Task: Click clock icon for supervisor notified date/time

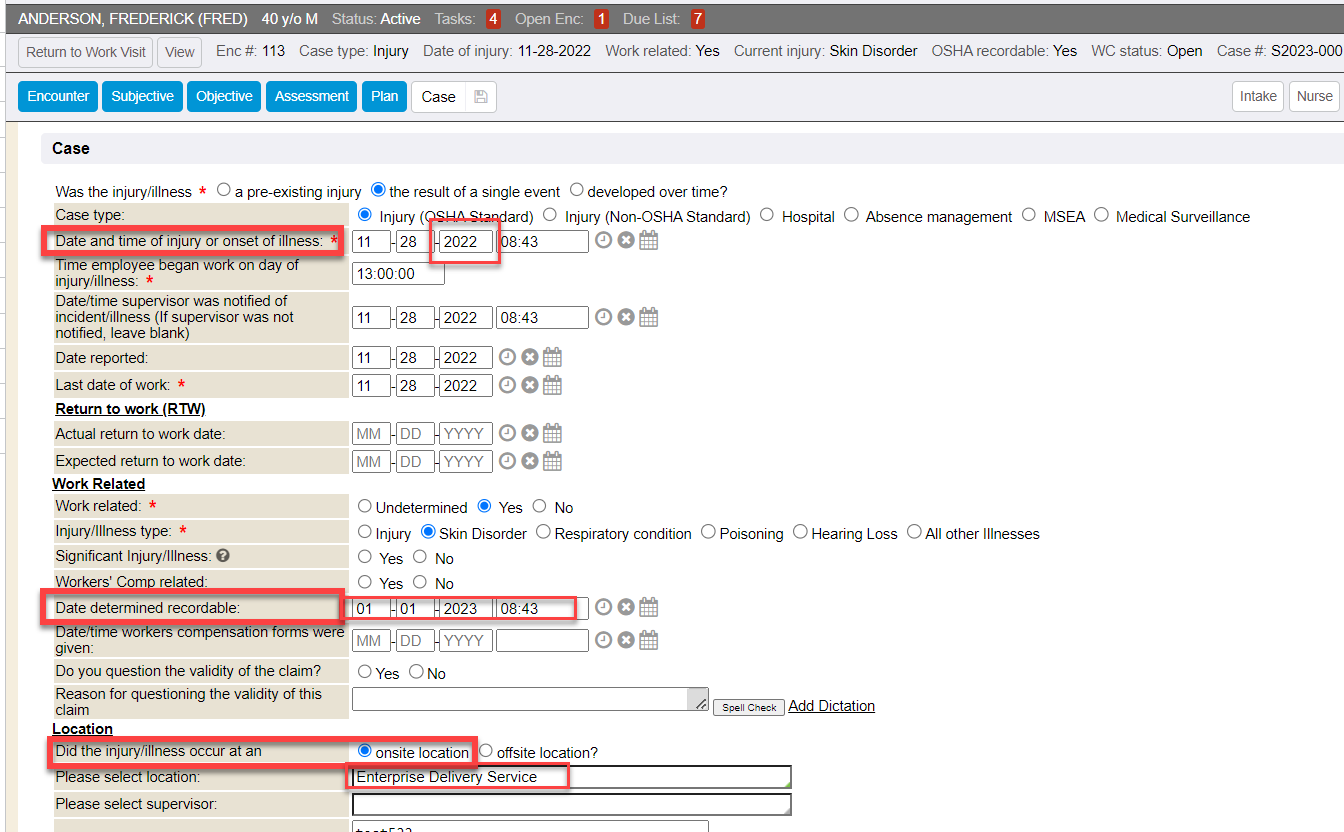Action: point(604,318)
